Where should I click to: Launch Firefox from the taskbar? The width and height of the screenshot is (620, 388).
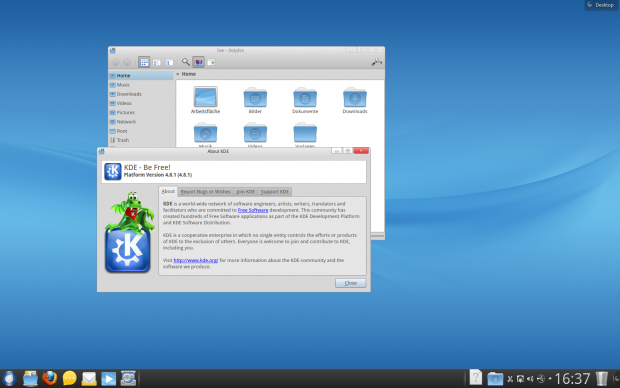(49, 379)
